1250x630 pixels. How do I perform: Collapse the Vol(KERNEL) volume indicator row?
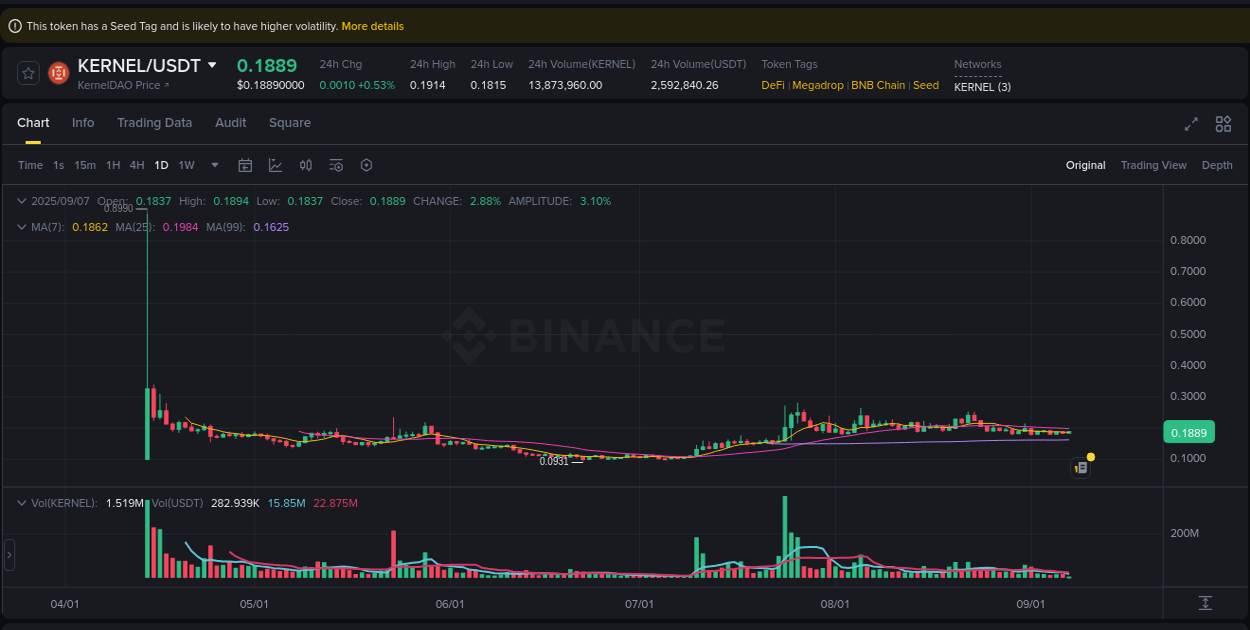tap(20, 503)
